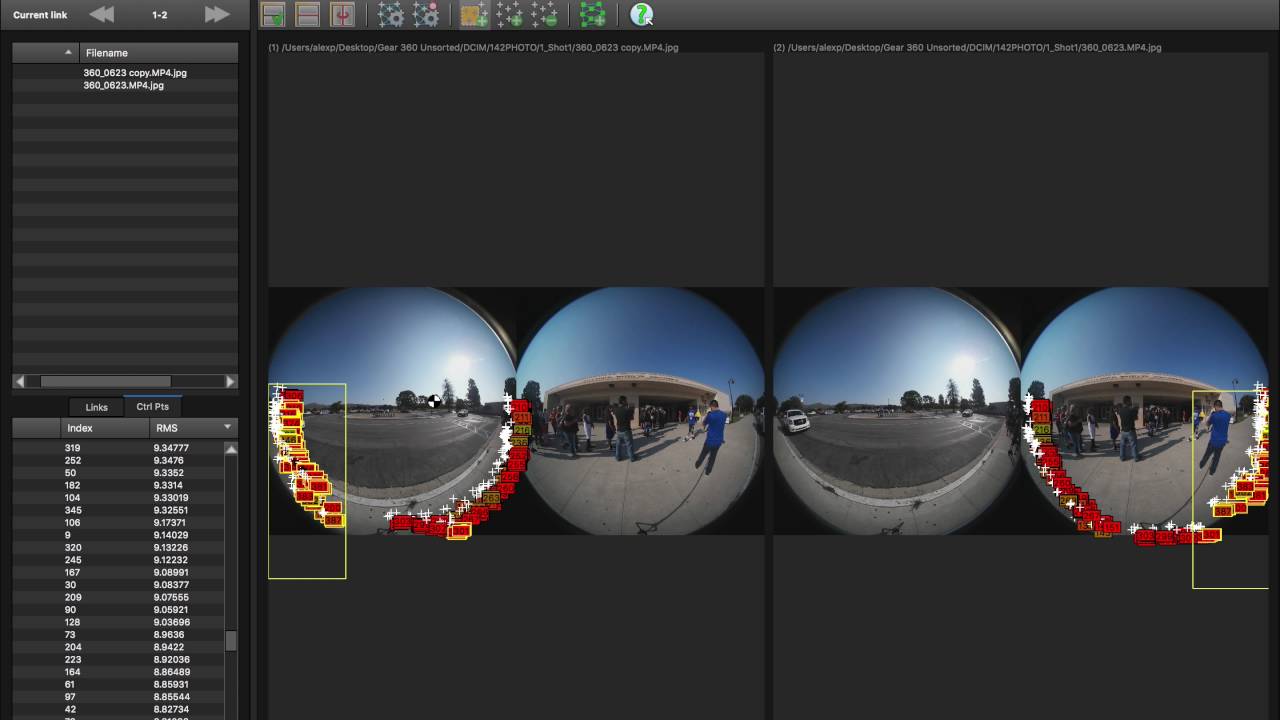
Task: Select the row with RMS 8.85931
Action: 118,685
